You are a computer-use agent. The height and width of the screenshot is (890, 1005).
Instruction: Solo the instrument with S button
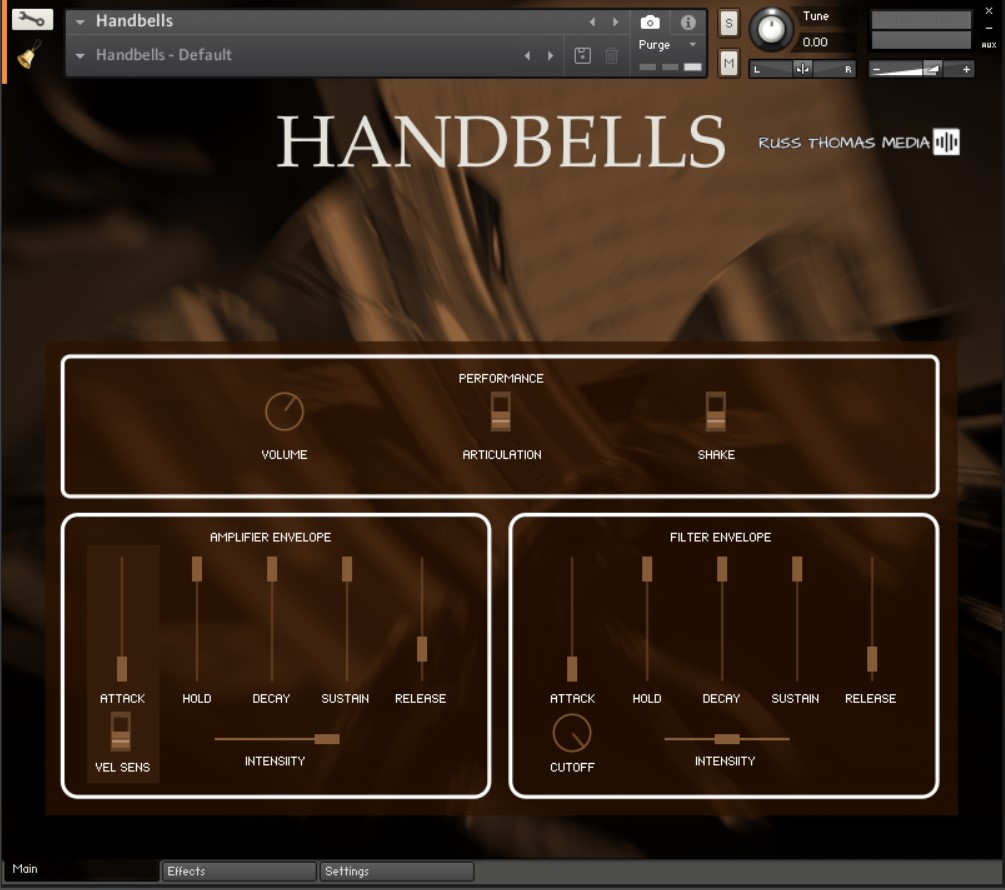pyautogui.click(x=728, y=24)
